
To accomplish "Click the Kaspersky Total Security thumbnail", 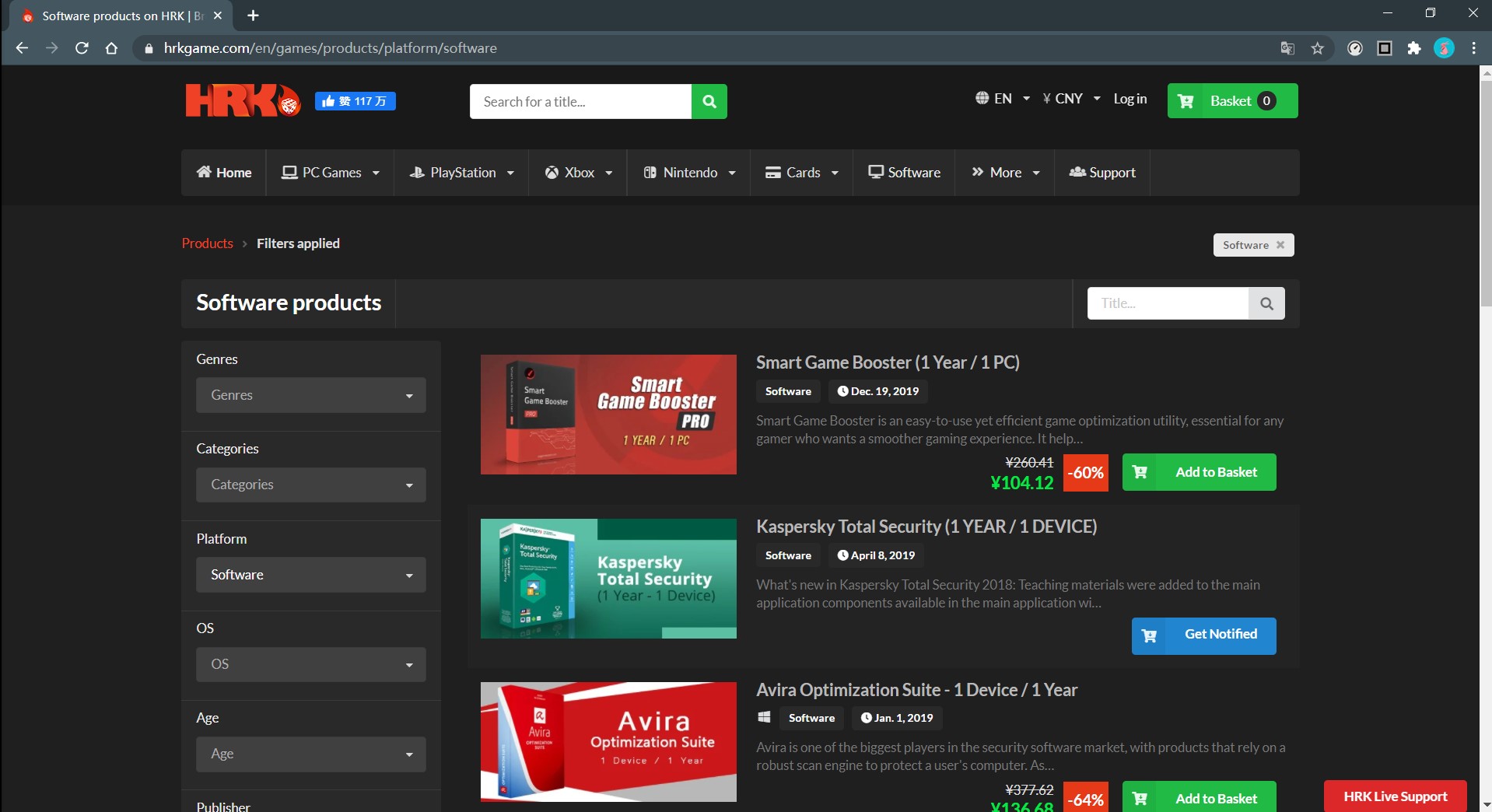I will (x=608, y=579).
